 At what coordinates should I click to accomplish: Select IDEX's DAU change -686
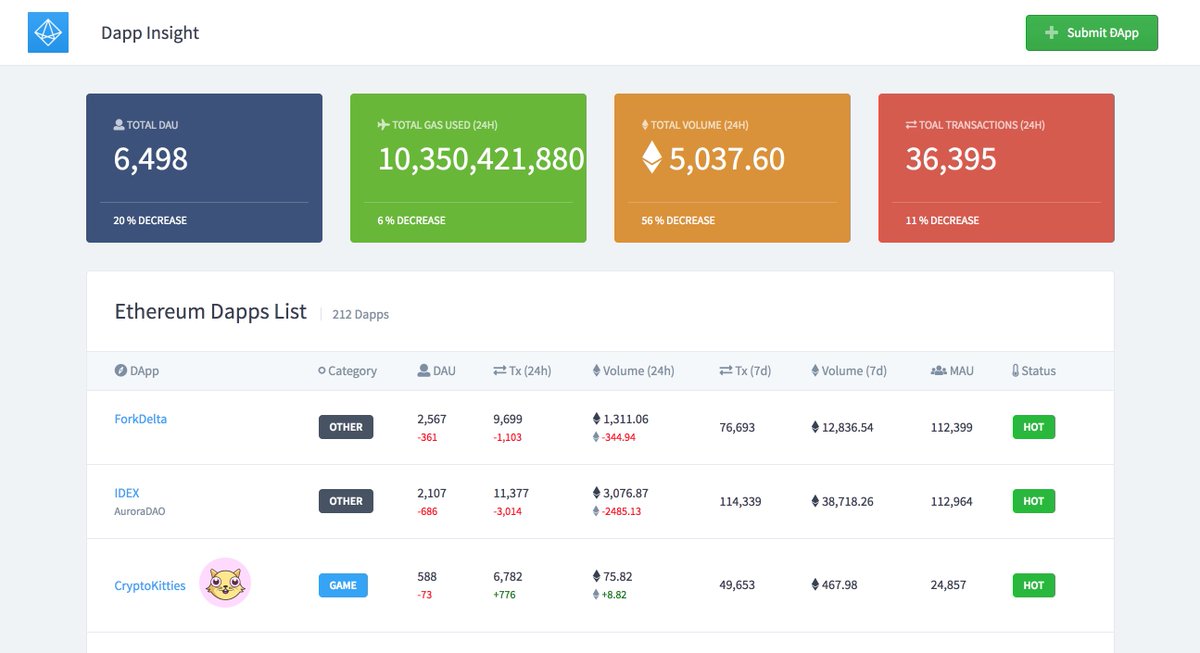(429, 511)
